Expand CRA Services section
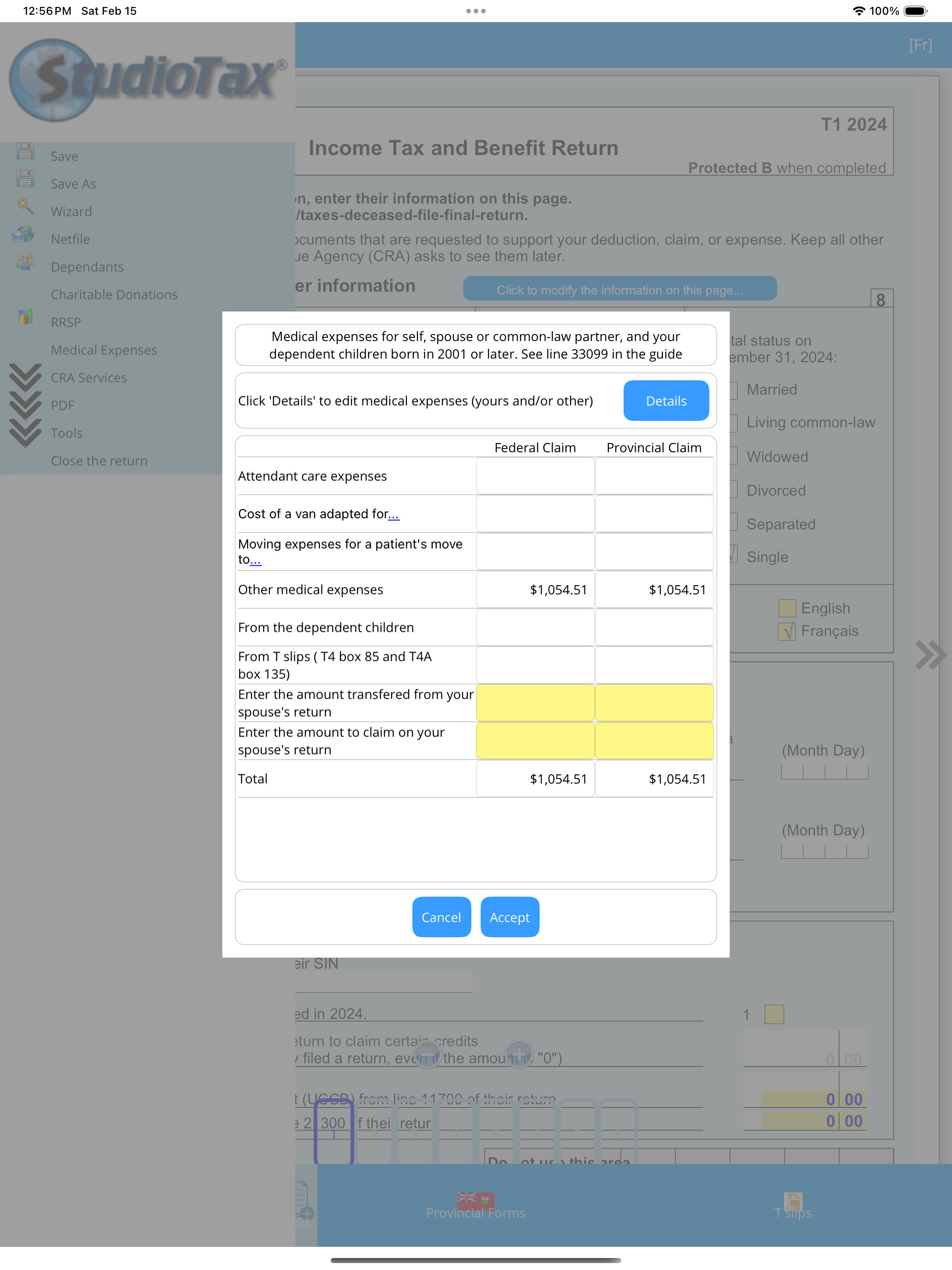This screenshot has height=1270, width=952. [x=25, y=378]
